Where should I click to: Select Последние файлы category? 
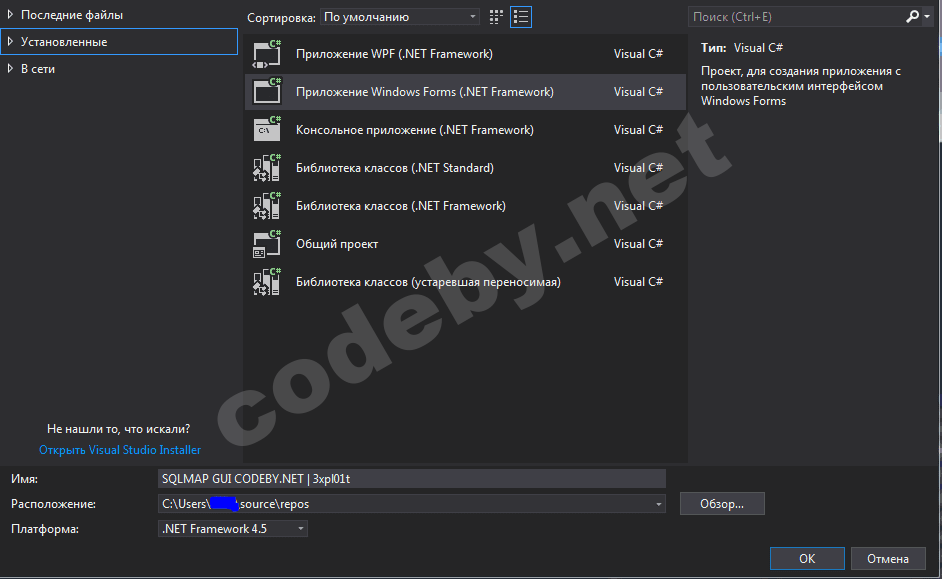(x=72, y=14)
